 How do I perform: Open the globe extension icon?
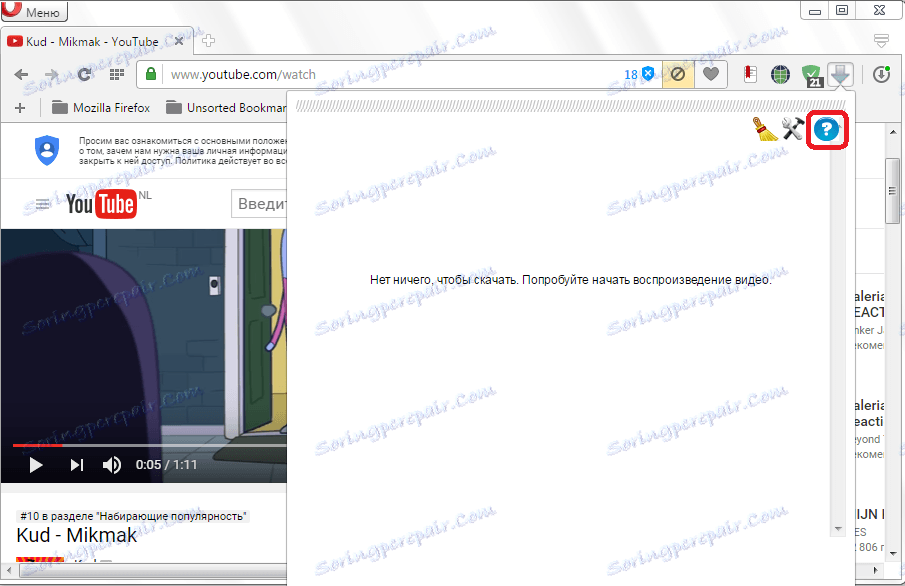780,74
